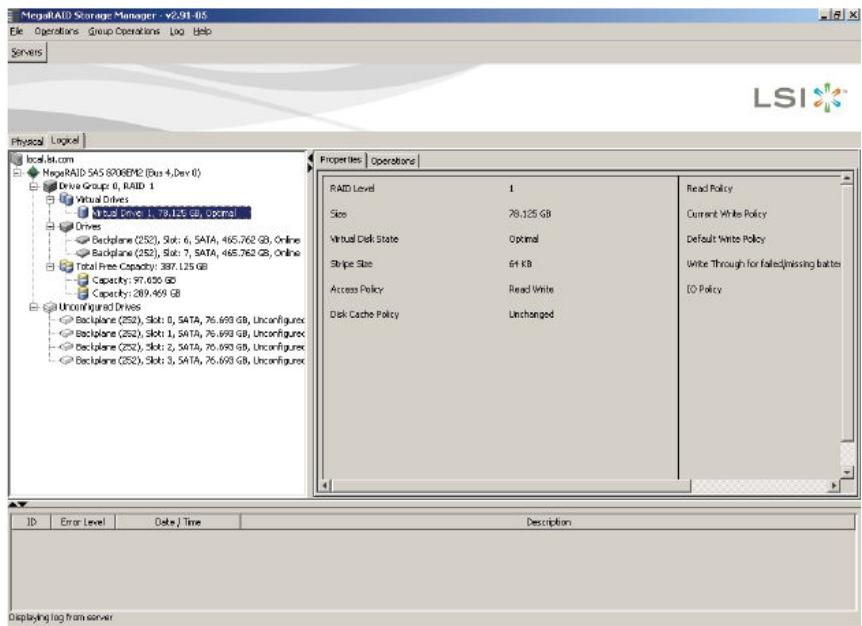The image size is (862, 626).
Task: Click the LSI logo
Action: tap(799, 98)
